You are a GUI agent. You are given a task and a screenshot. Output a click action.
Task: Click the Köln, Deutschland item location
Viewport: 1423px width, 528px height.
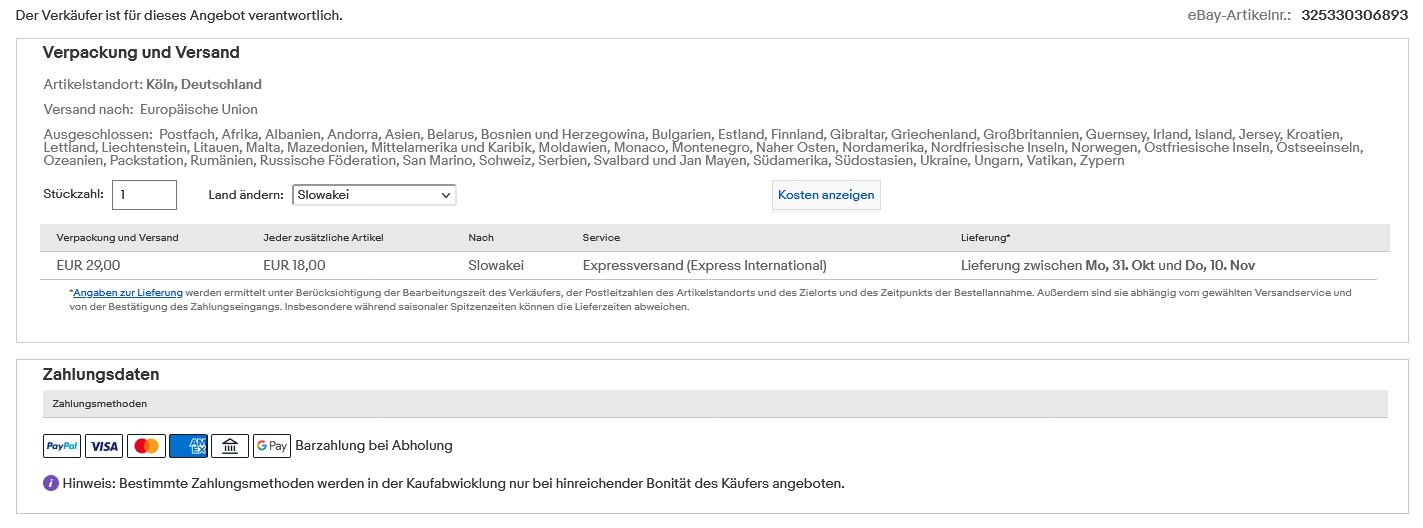pyautogui.click(x=204, y=85)
